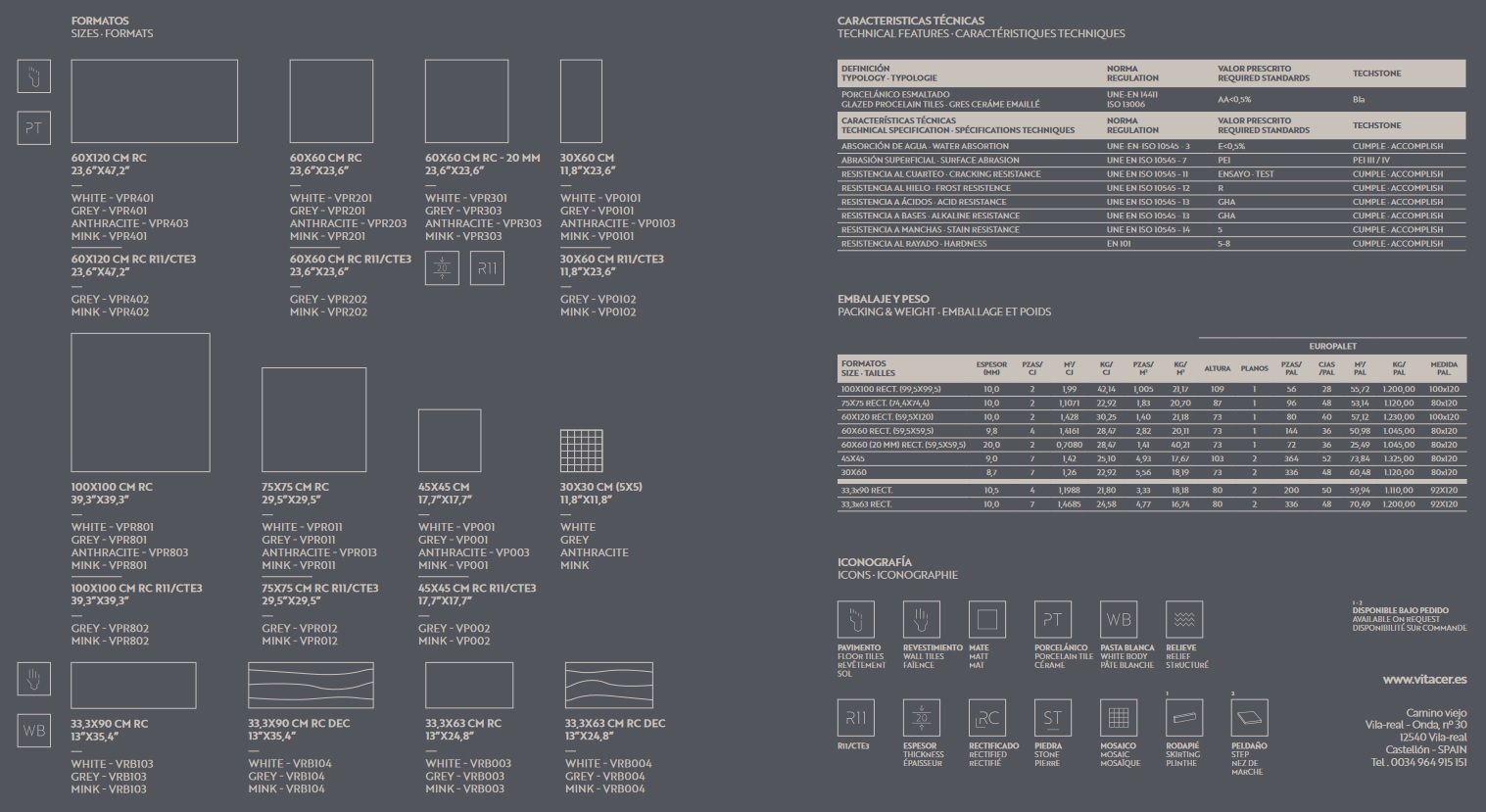This screenshot has height=812, width=1486.
Task: Click the Rodapié skirting icon
Action: (x=1183, y=718)
